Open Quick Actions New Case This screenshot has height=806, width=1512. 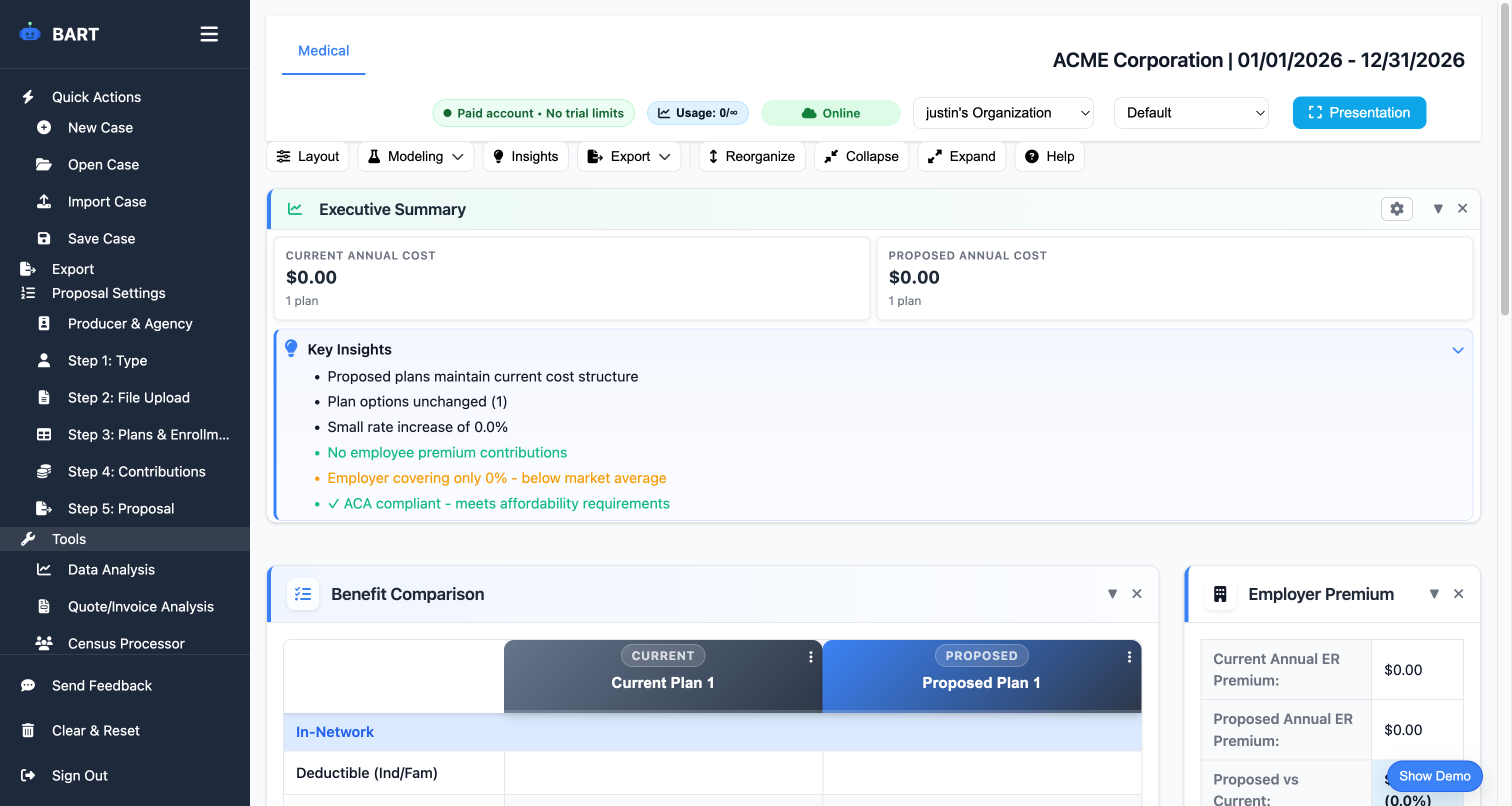100,127
